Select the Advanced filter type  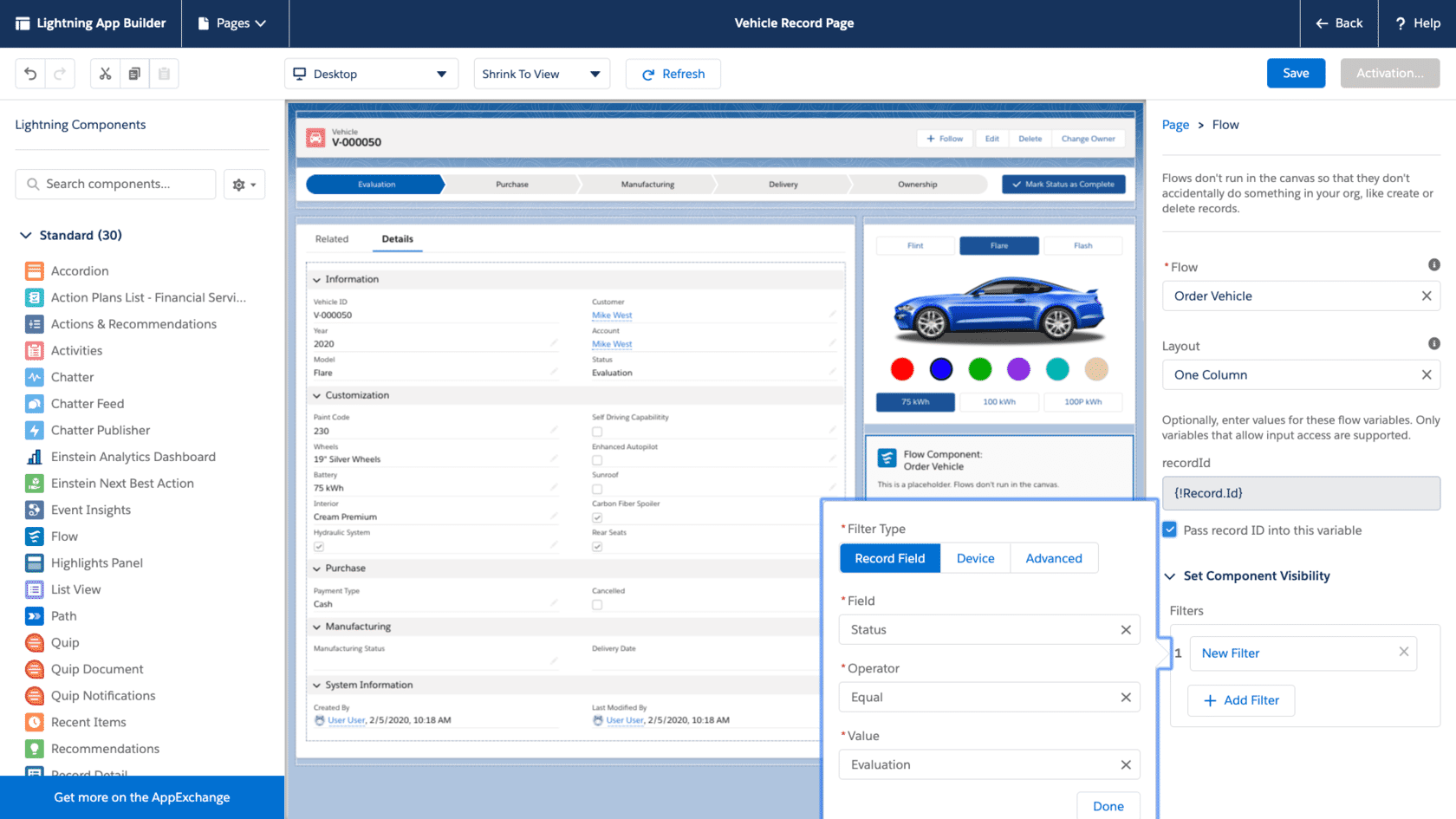point(1053,558)
